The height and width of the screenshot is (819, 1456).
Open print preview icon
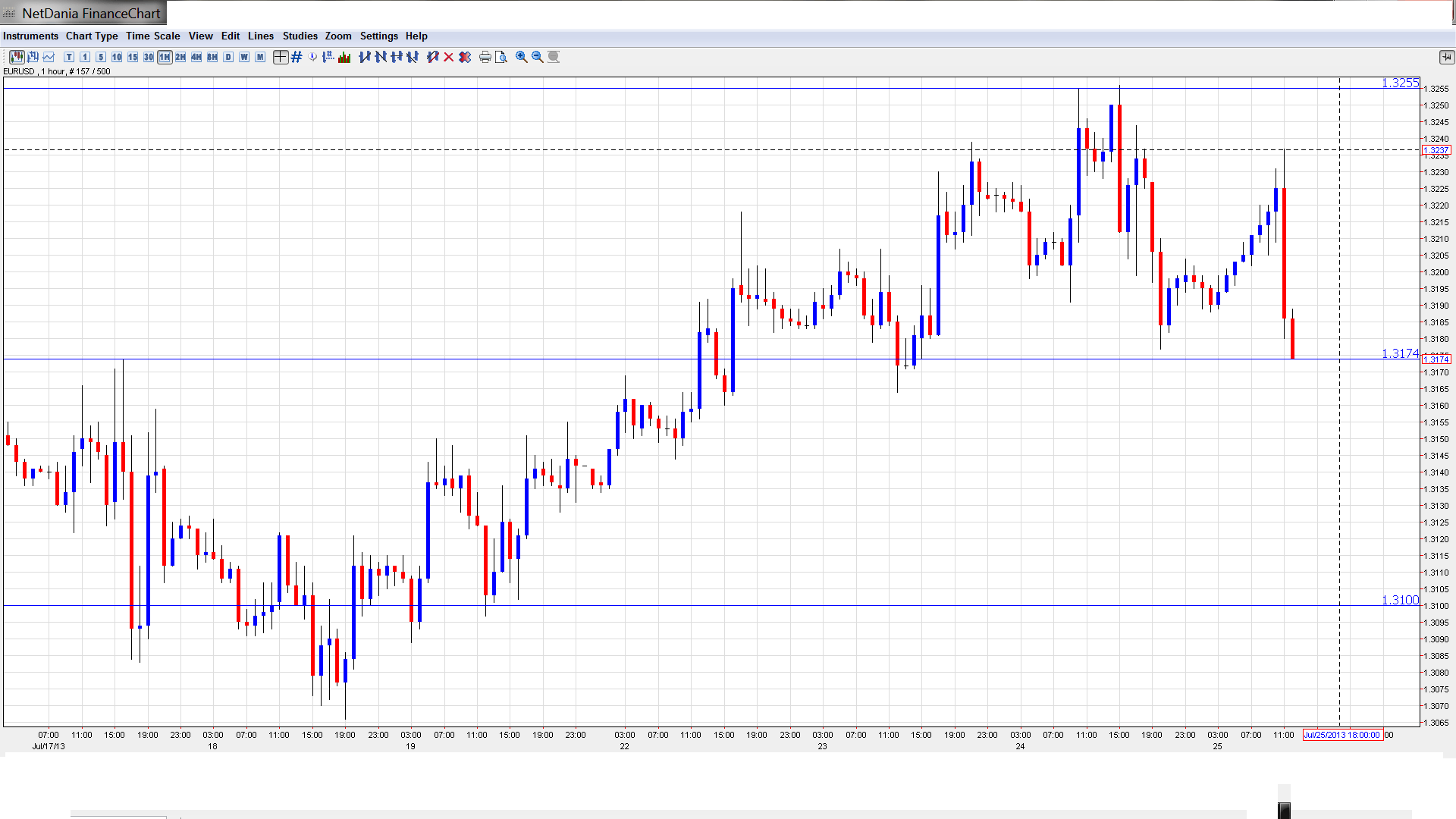click(x=501, y=57)
